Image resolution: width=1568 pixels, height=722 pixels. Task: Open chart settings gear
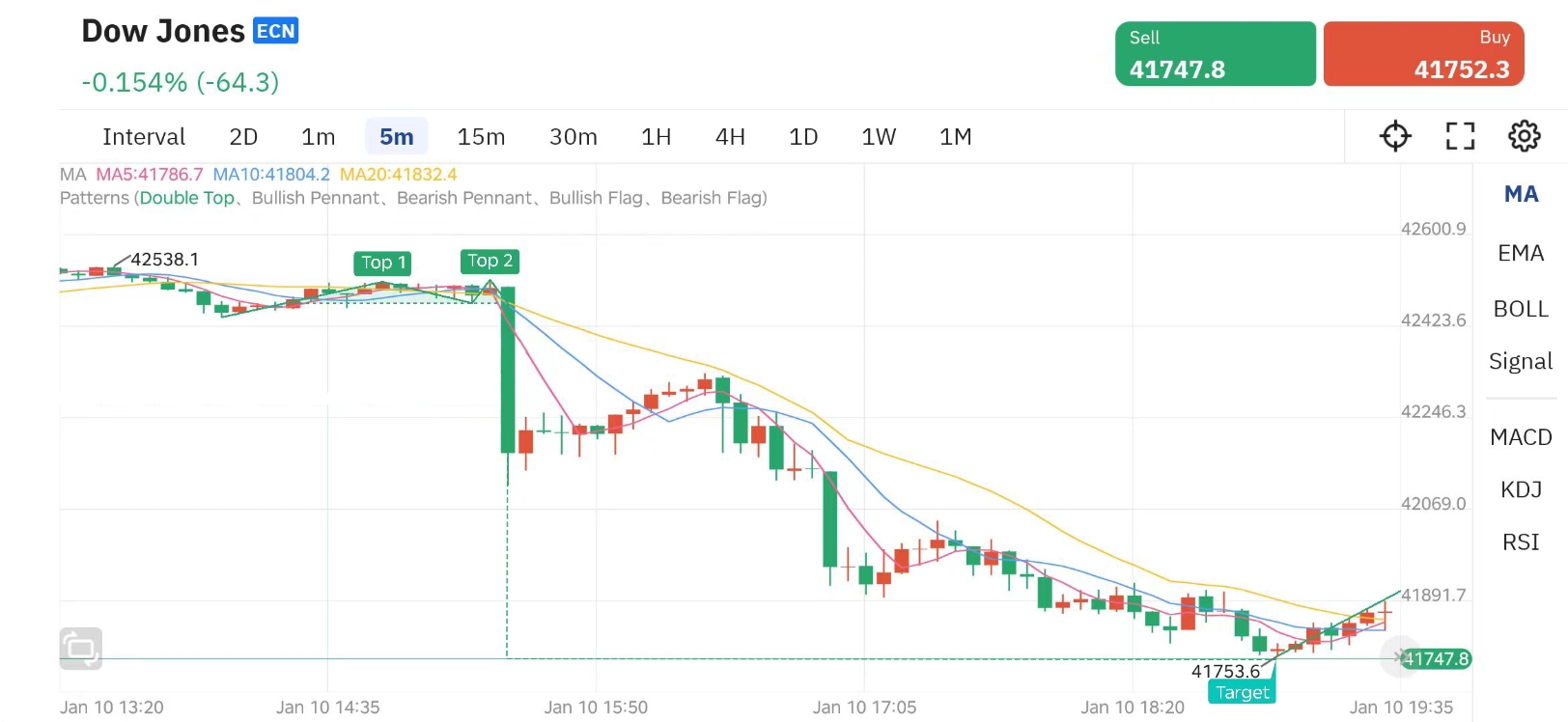[1525, 136]
